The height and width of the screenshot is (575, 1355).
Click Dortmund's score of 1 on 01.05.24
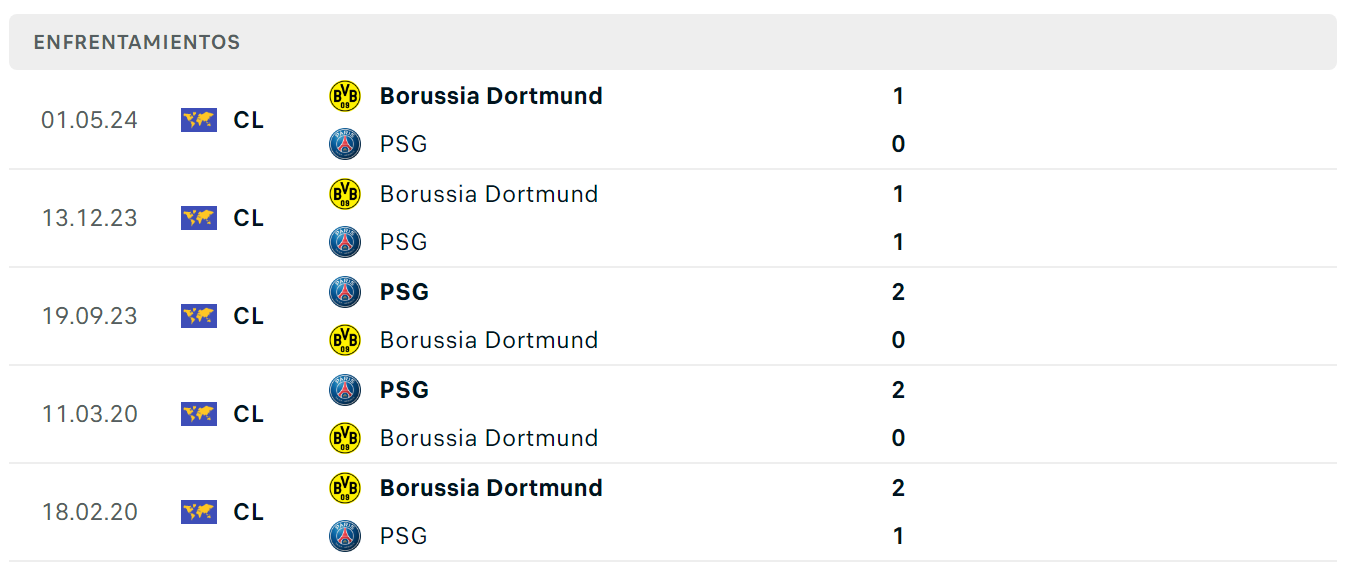[898, 96]
